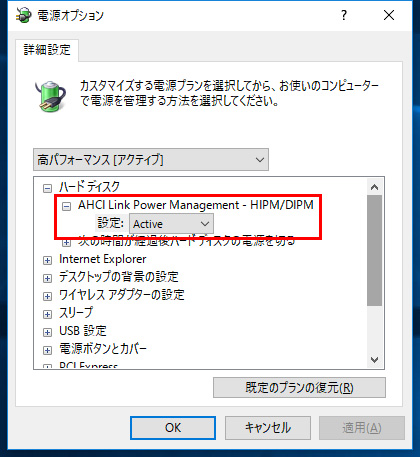Screen dimensions: 420x457
Task: Click 既定のプランの復元 button
Action: tap(299, 388)
